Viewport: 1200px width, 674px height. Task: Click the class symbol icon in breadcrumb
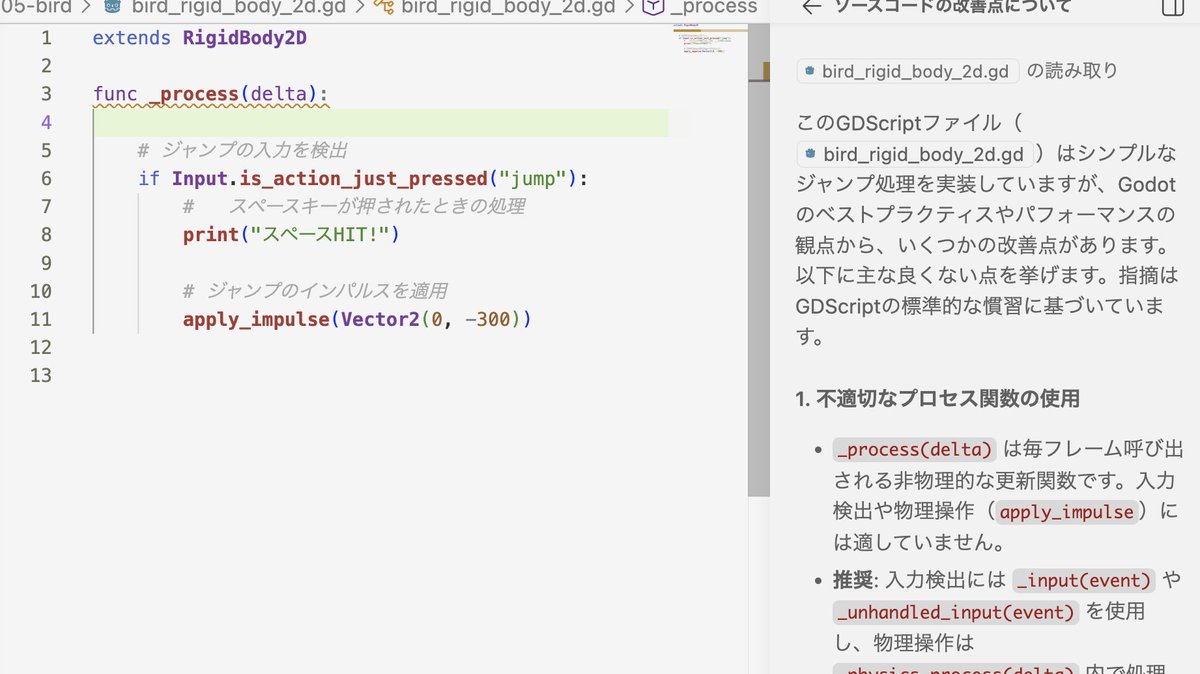click(x=383, y=7)
